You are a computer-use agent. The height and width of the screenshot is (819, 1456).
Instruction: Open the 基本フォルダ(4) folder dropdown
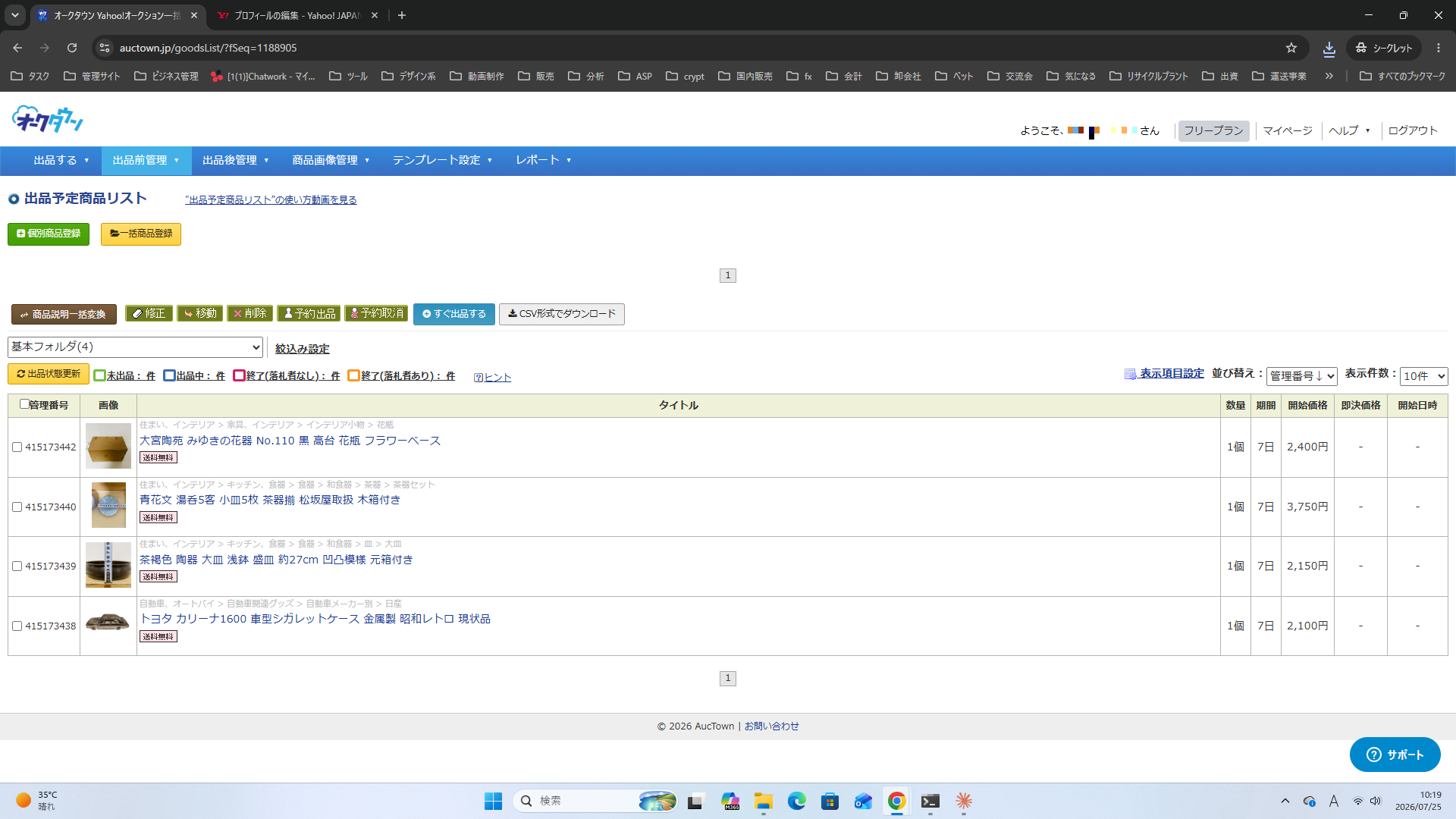pos(135,347)
